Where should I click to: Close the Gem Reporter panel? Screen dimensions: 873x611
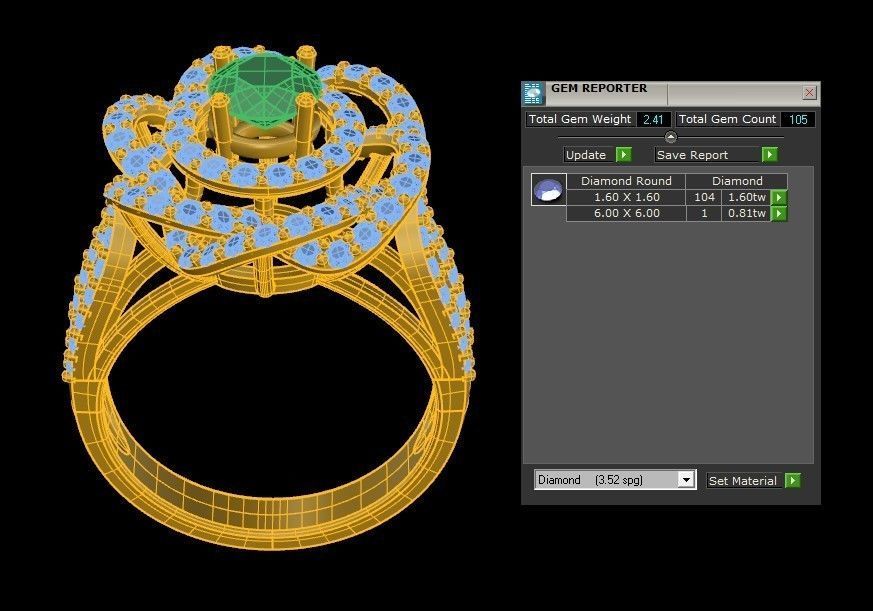coord(810,92)
